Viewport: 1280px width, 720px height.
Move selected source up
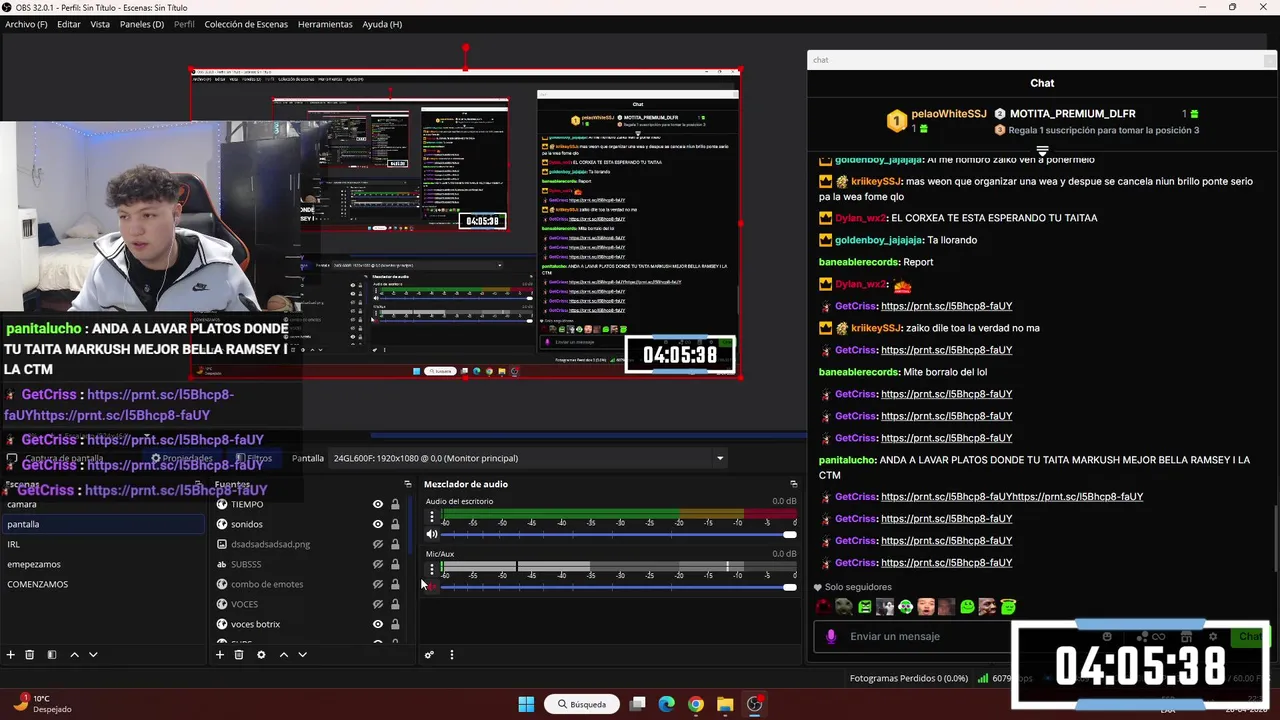(x=284, y=655)
